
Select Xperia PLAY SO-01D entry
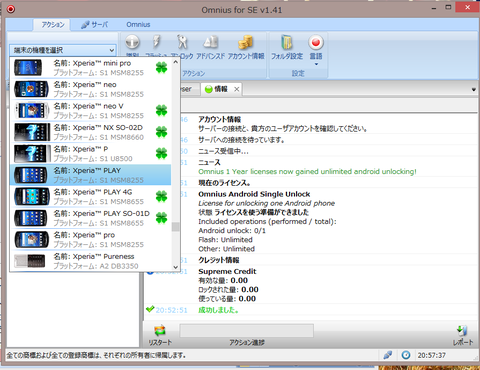click(91, 218)
